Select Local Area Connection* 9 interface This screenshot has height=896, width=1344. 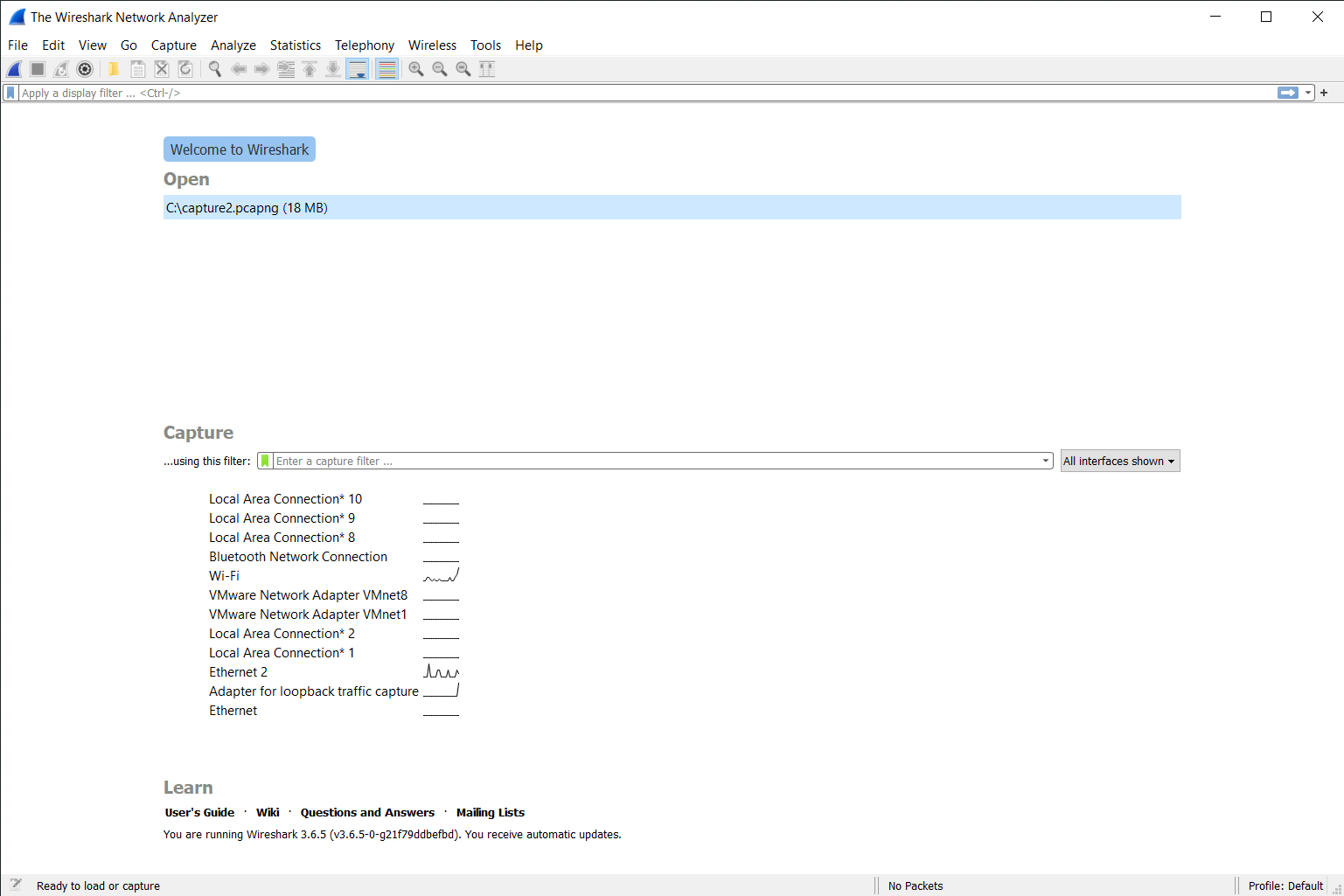click(x=282, y=518)
